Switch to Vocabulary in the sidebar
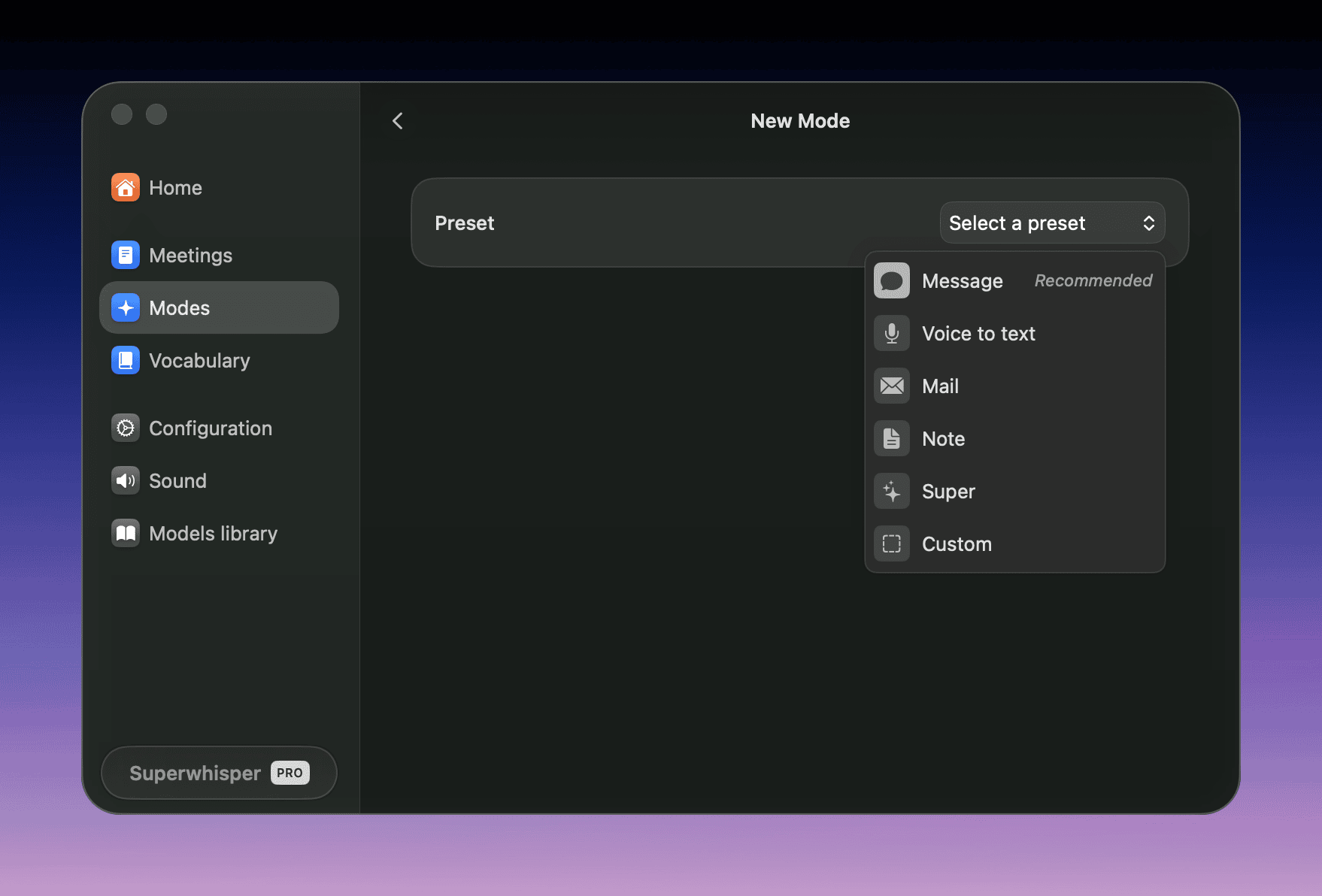This screenshot has height=896, width=1322. click(219, 360)
